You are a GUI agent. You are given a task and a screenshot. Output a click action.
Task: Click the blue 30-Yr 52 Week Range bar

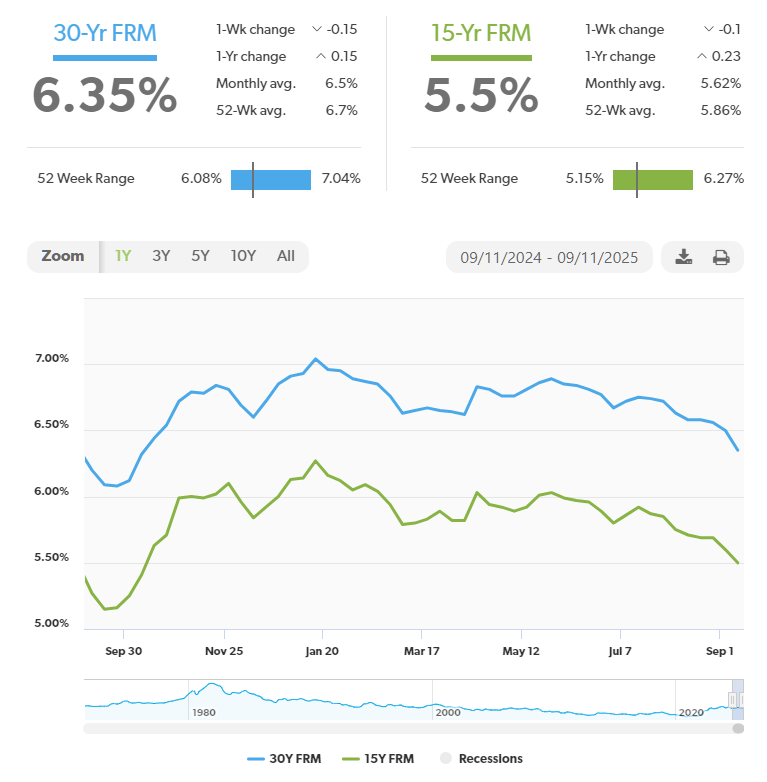click(x=271, y=179)
